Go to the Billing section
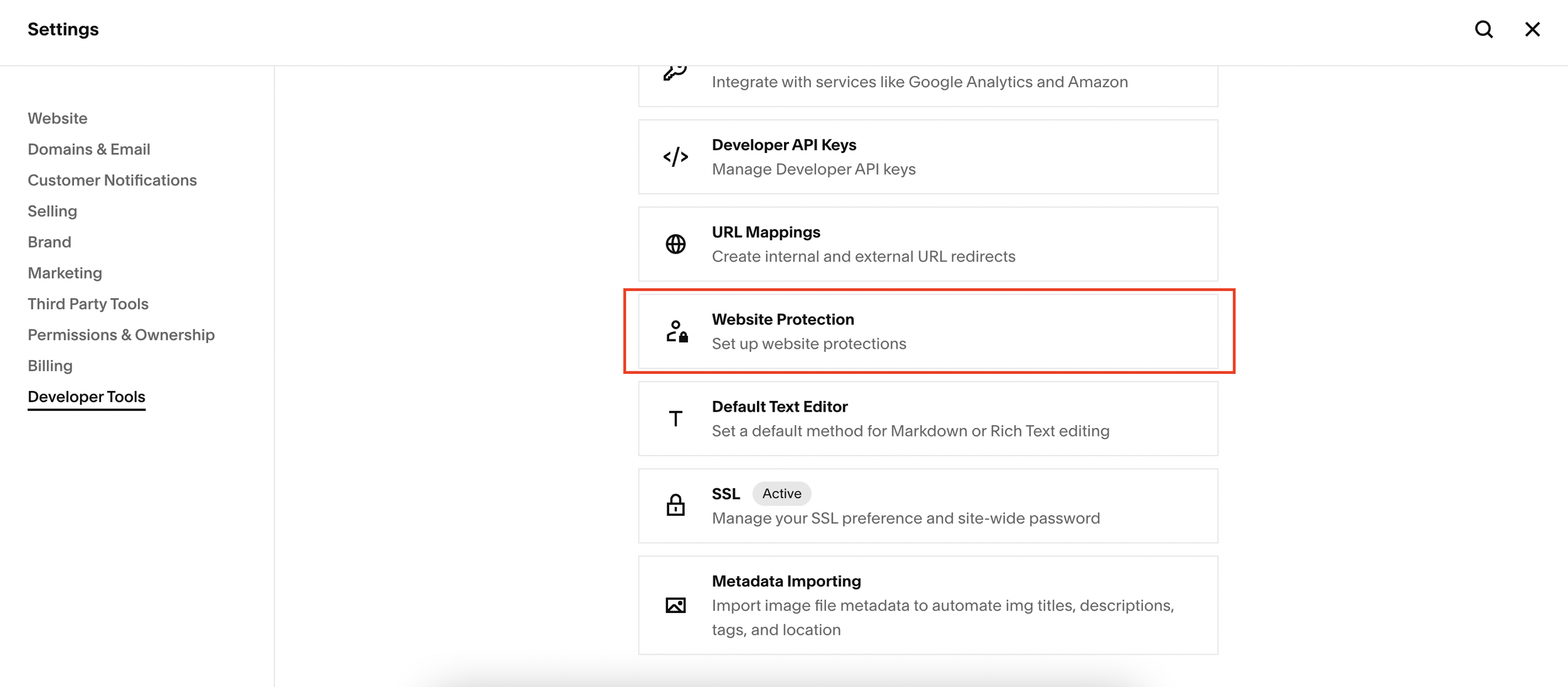This screenshot has height=687, width=1568. 50,366
